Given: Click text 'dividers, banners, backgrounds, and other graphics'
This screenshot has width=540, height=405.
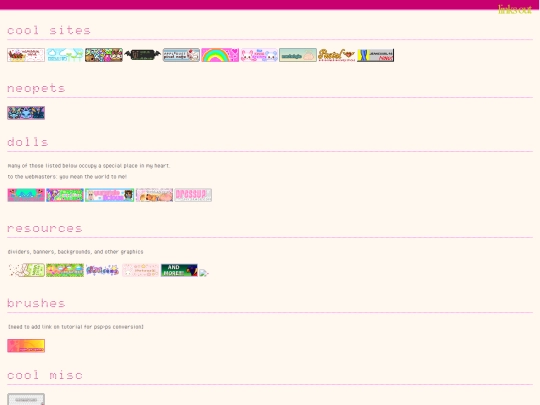Looking at the screenshot, I should tap(75, 252).
